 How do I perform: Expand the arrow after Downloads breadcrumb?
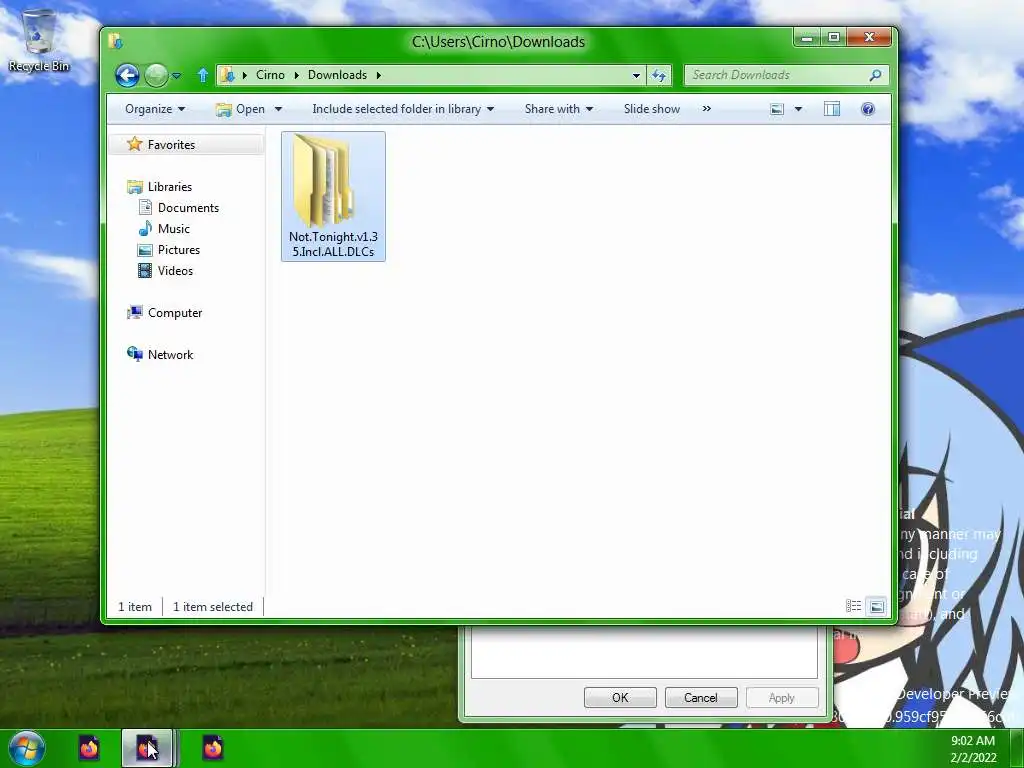[378, 75]
